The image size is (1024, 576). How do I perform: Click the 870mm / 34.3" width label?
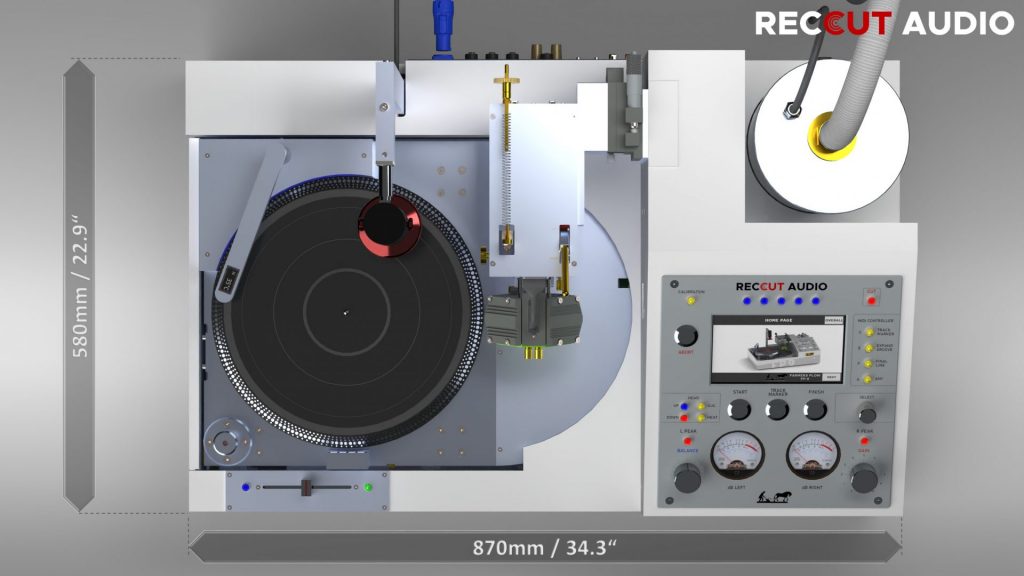click(544, 547)
